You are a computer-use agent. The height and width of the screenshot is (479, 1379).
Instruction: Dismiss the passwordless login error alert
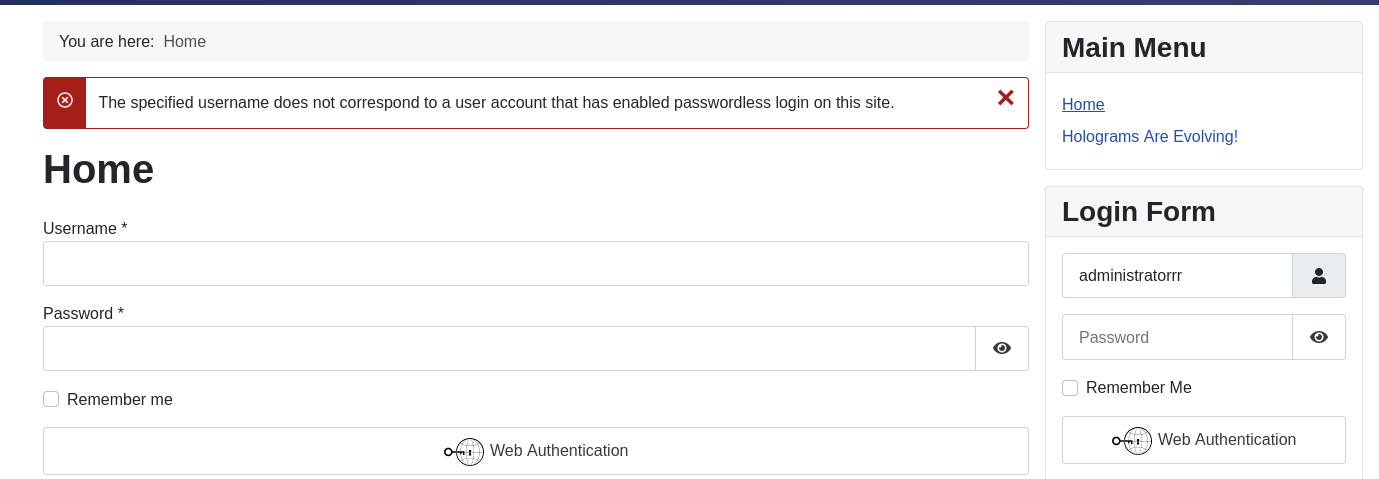pos(1005,98)
